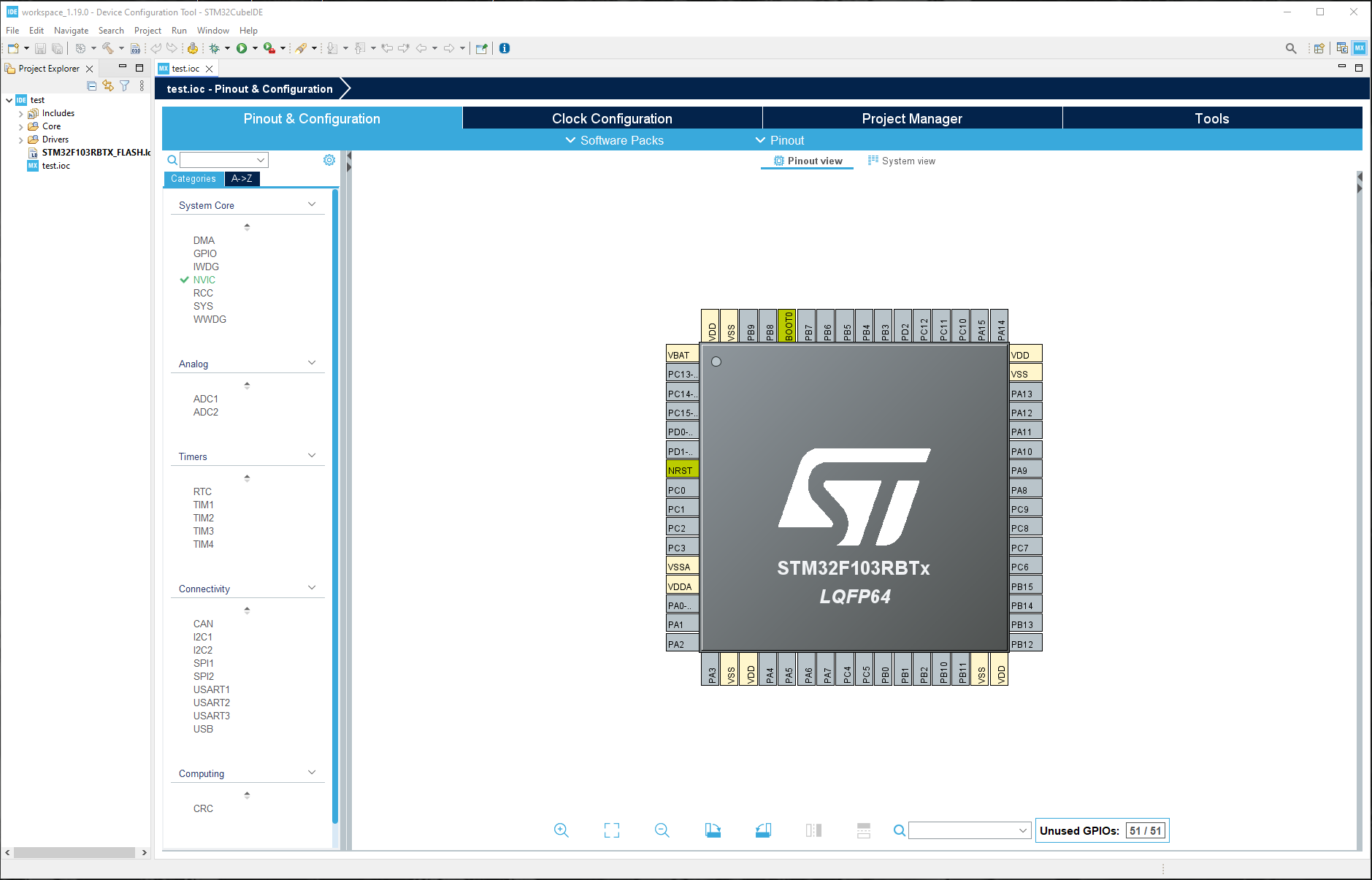1372x880 pixels.
Task: Select STM32F103RBTX_FLASH.ld file in tree
Action: pos(96,153)
